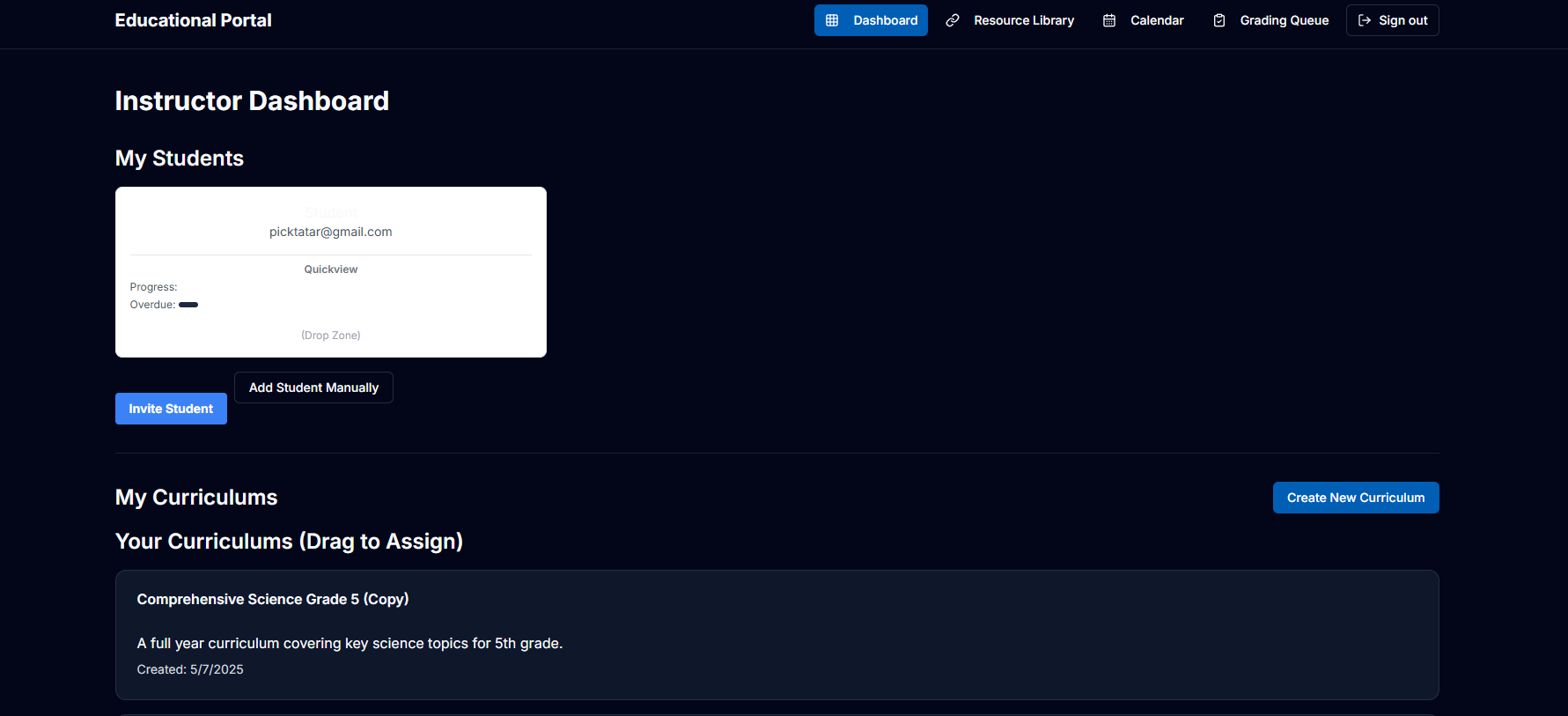The height and width of the screenshot is (716, 1568).
Task: Click Create New Curriculum button
Action: pyautogui.click(x=1356, y=498)
